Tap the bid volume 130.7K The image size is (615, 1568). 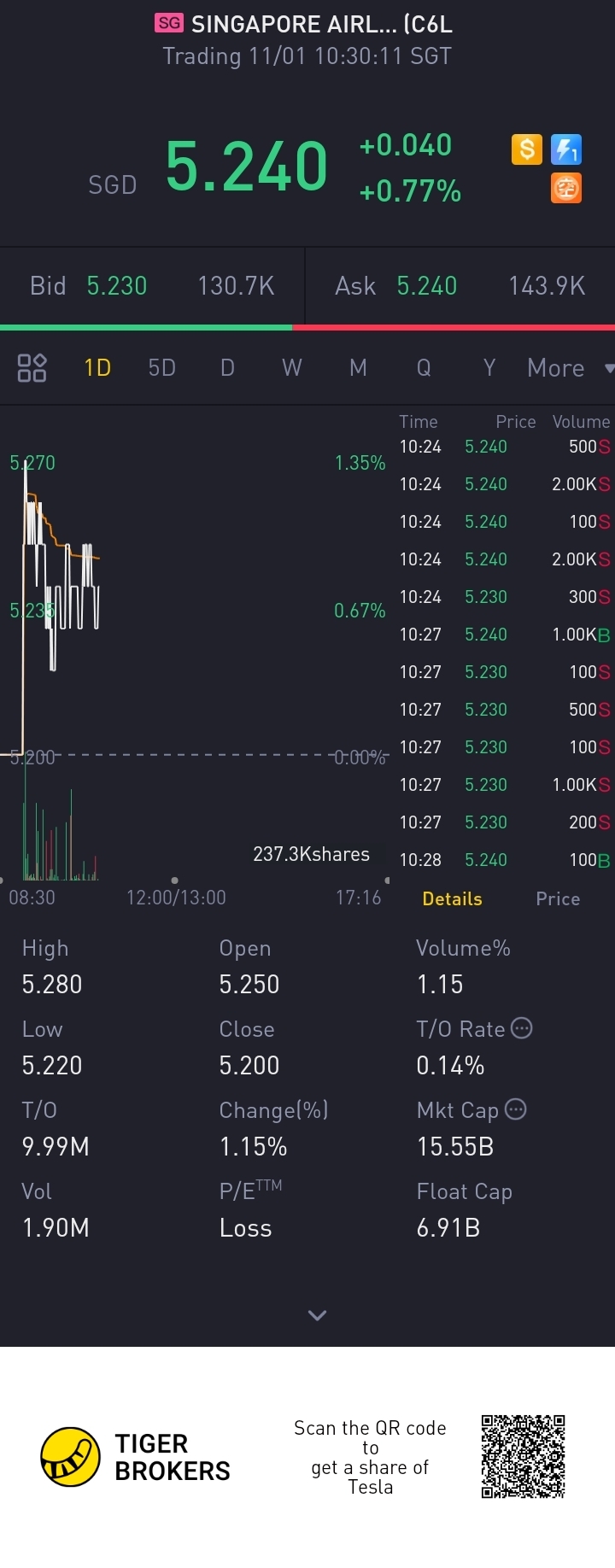tap(236, 286)
